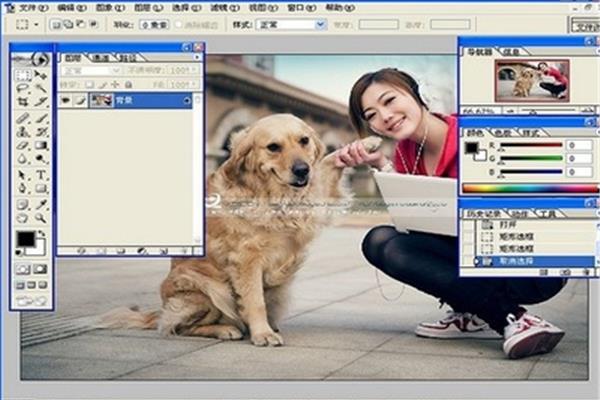Select the Gradient tool
Screen dimensions: 600x400
[x=41, y=146]
